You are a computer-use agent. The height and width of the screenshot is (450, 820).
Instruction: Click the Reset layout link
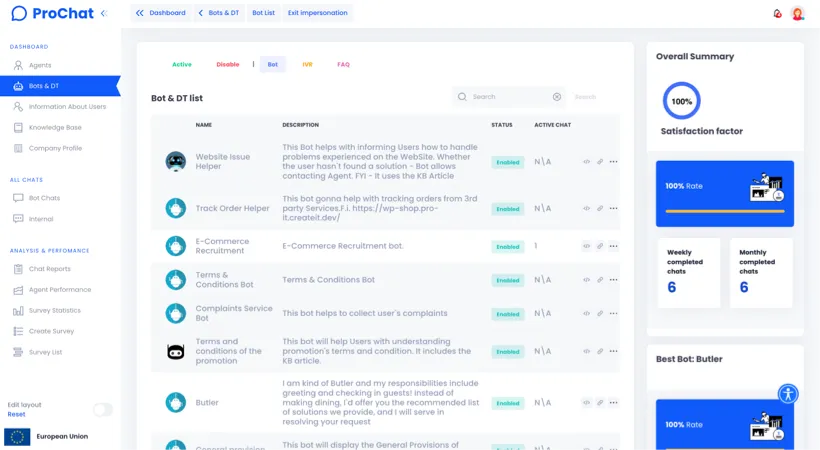click(x=16, y=414)
